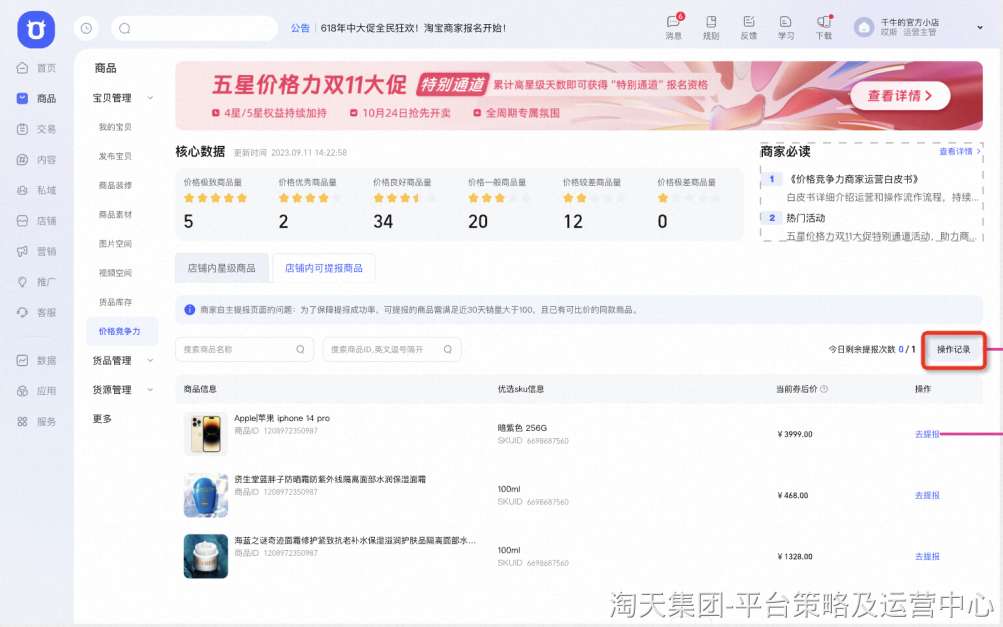
Task: Click the shop avatar icon
Action: pos(864,28)
